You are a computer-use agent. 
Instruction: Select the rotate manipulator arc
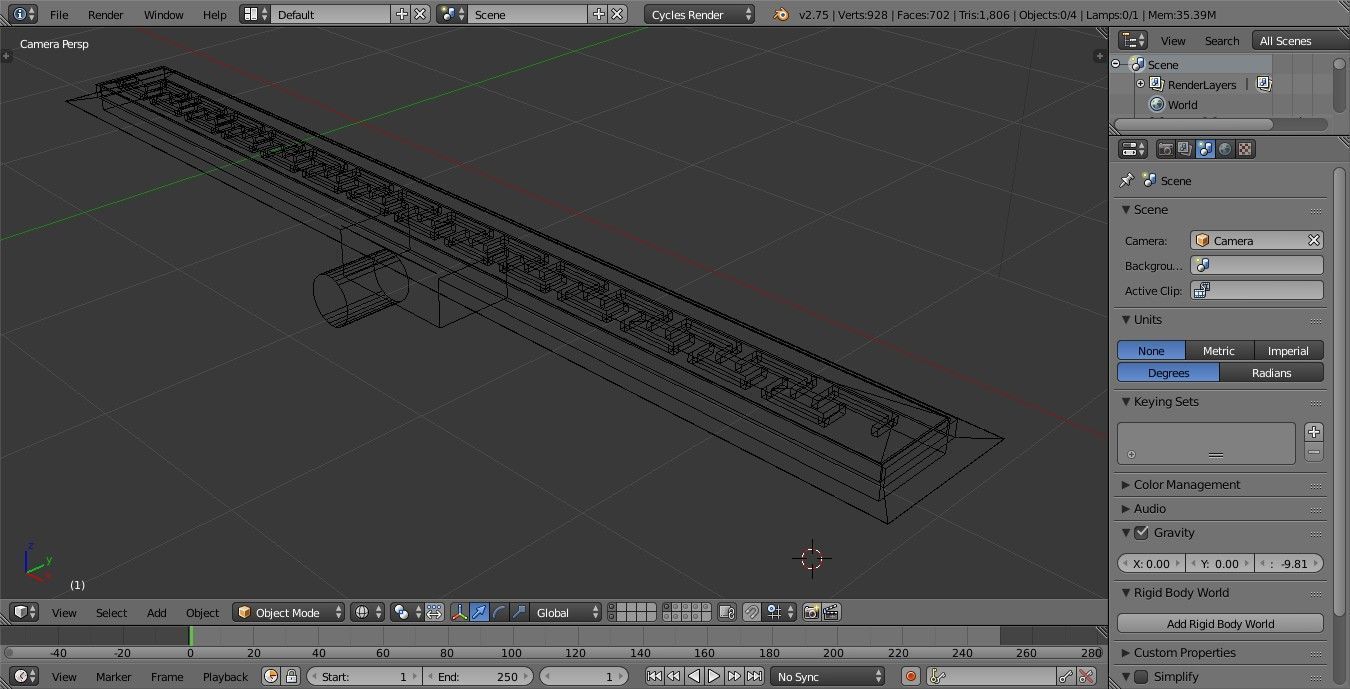[499, 612]
